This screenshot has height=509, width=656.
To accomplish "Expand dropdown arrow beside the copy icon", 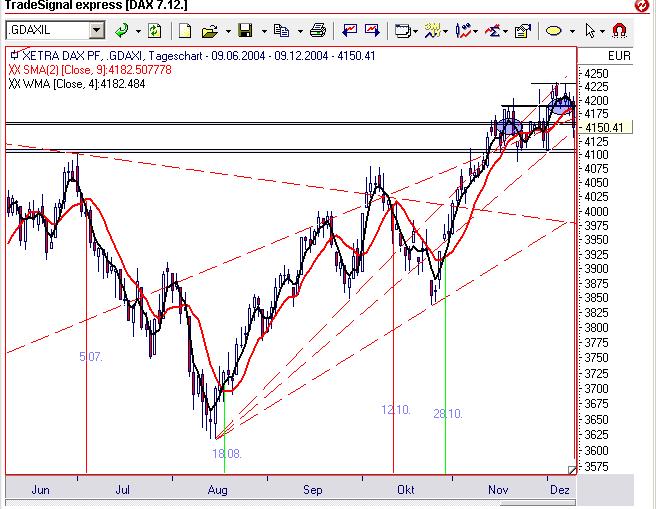I will tap(300, 31).
